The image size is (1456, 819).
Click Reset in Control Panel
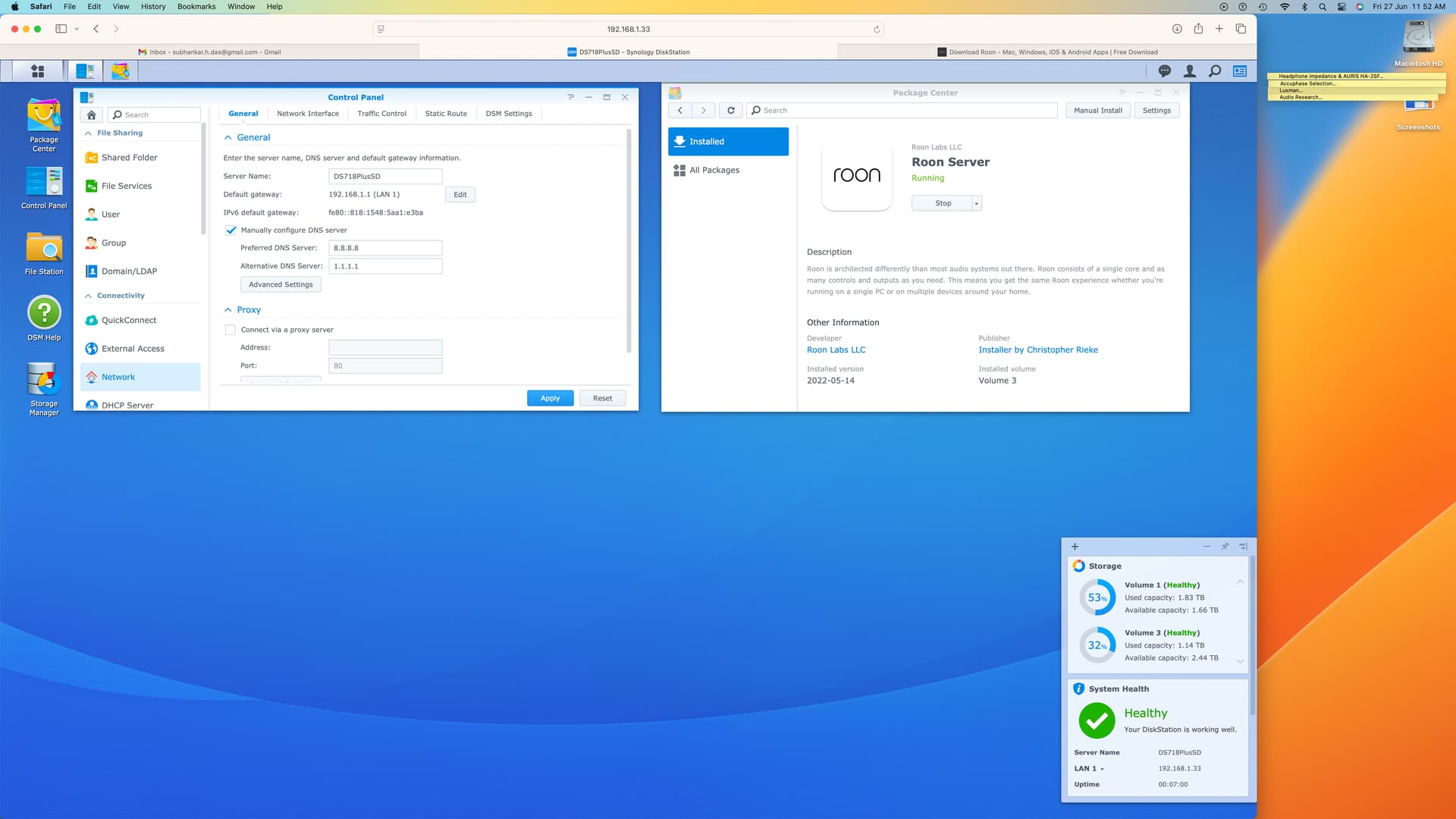pyautogui.click(x=603, y=398)
